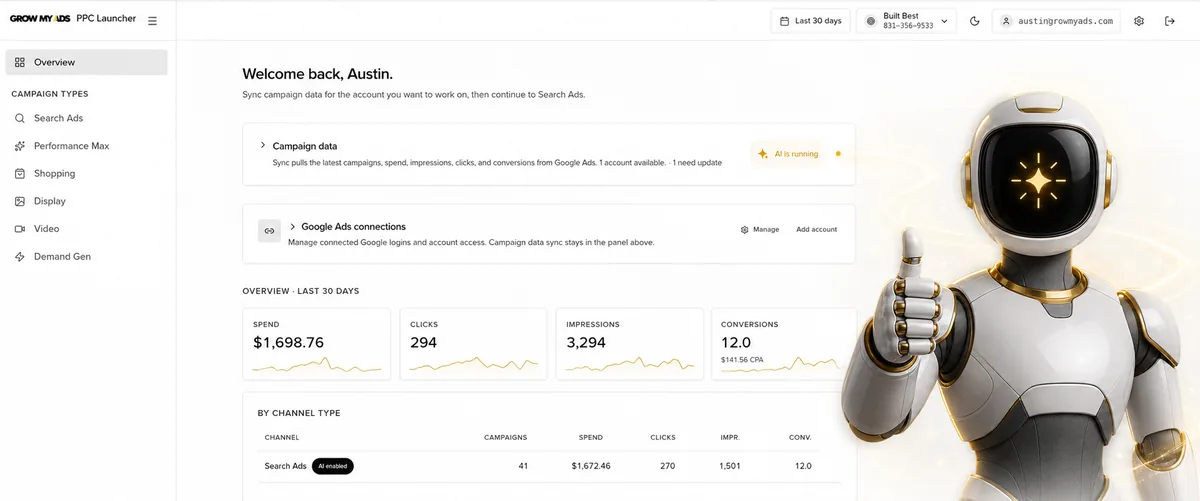This screenshot has height=501, width=1200.
Task: Click the AI enabled badge
Action: [333, 466]
